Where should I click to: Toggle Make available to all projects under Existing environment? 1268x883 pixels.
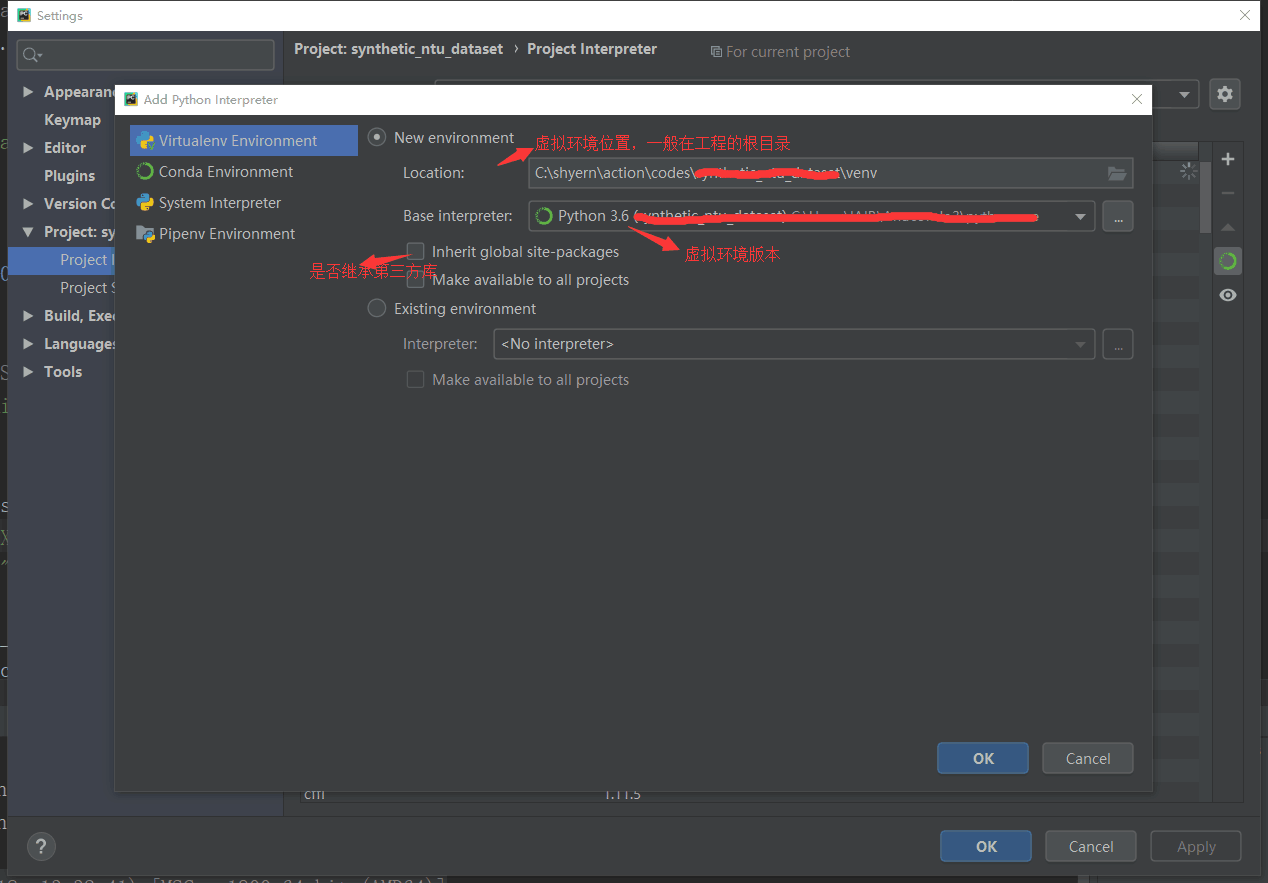[415, 380]
